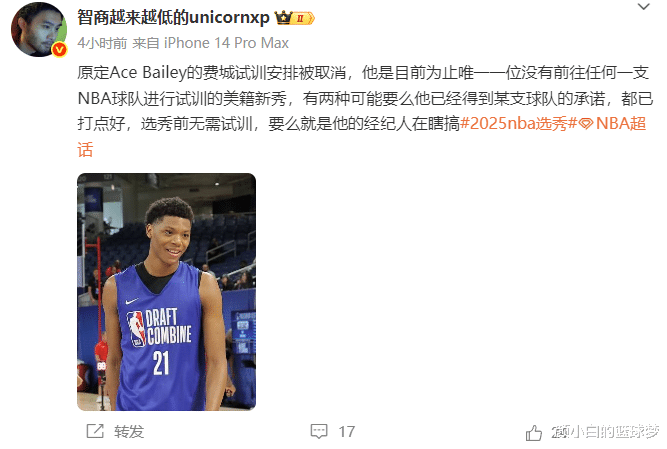Expand post options with top-right chevron

pos(643,7)
